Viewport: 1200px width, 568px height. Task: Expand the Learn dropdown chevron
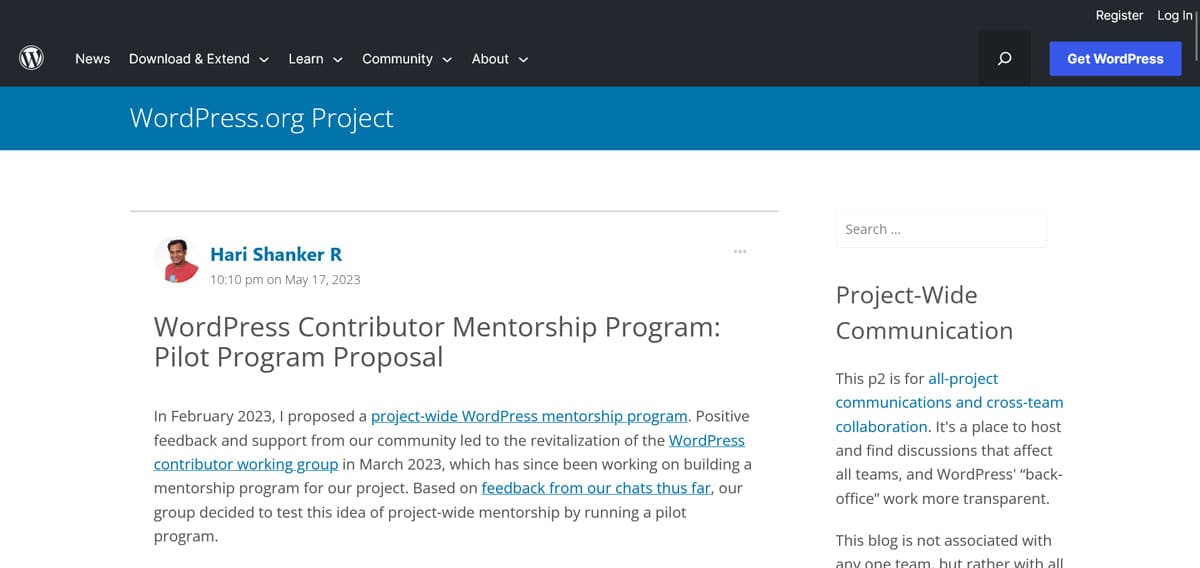coord(338,60)
